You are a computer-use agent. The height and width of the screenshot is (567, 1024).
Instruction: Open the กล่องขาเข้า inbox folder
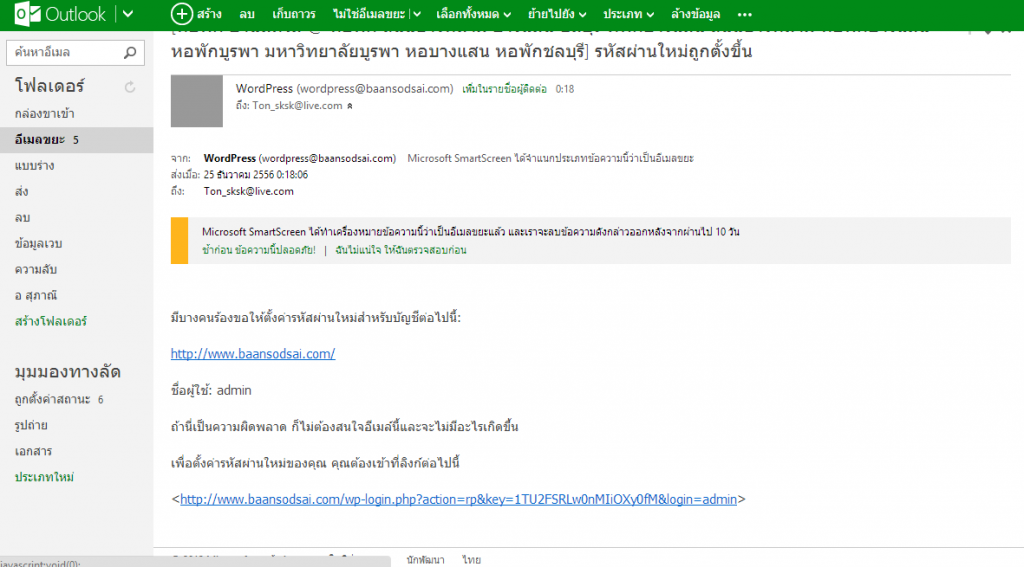(44, 114)
